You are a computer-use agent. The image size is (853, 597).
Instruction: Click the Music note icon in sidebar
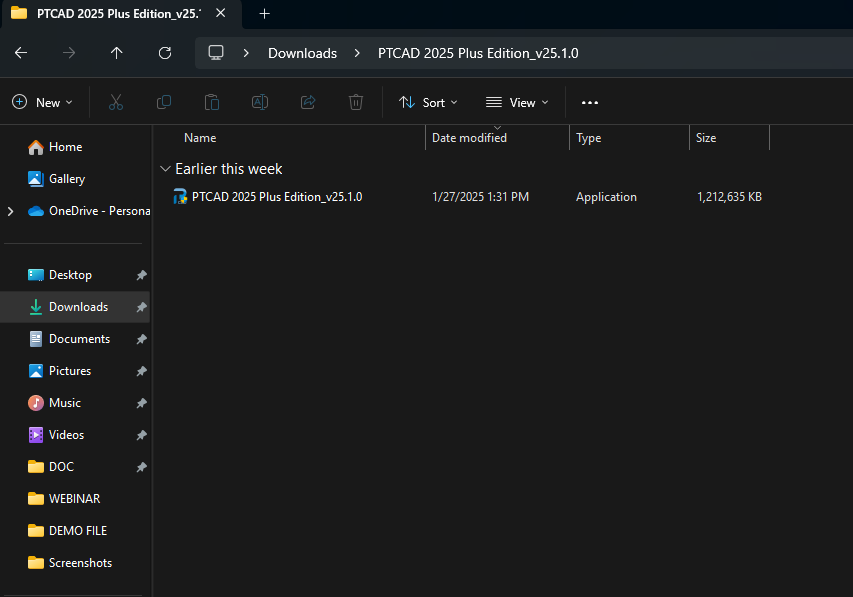point(36,403)
